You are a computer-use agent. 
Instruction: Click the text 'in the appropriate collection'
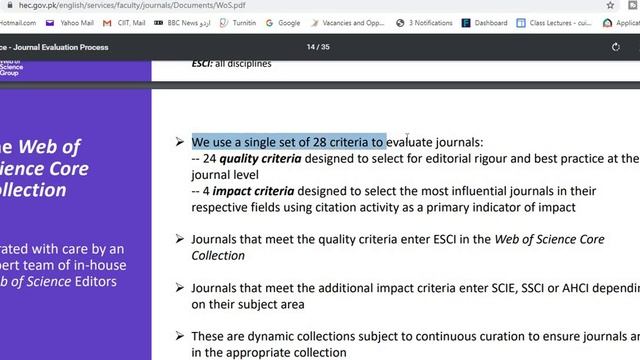click(269, 353)
